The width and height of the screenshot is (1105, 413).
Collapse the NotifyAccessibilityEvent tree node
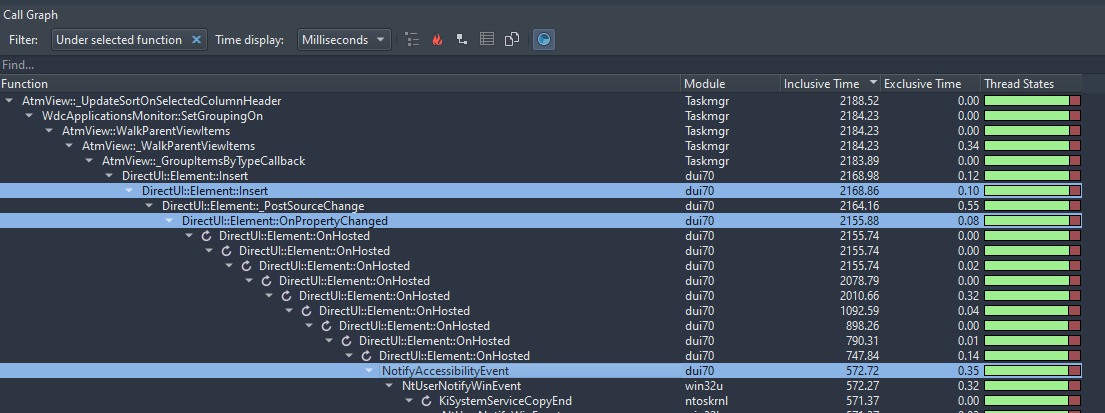coord(370,371)
